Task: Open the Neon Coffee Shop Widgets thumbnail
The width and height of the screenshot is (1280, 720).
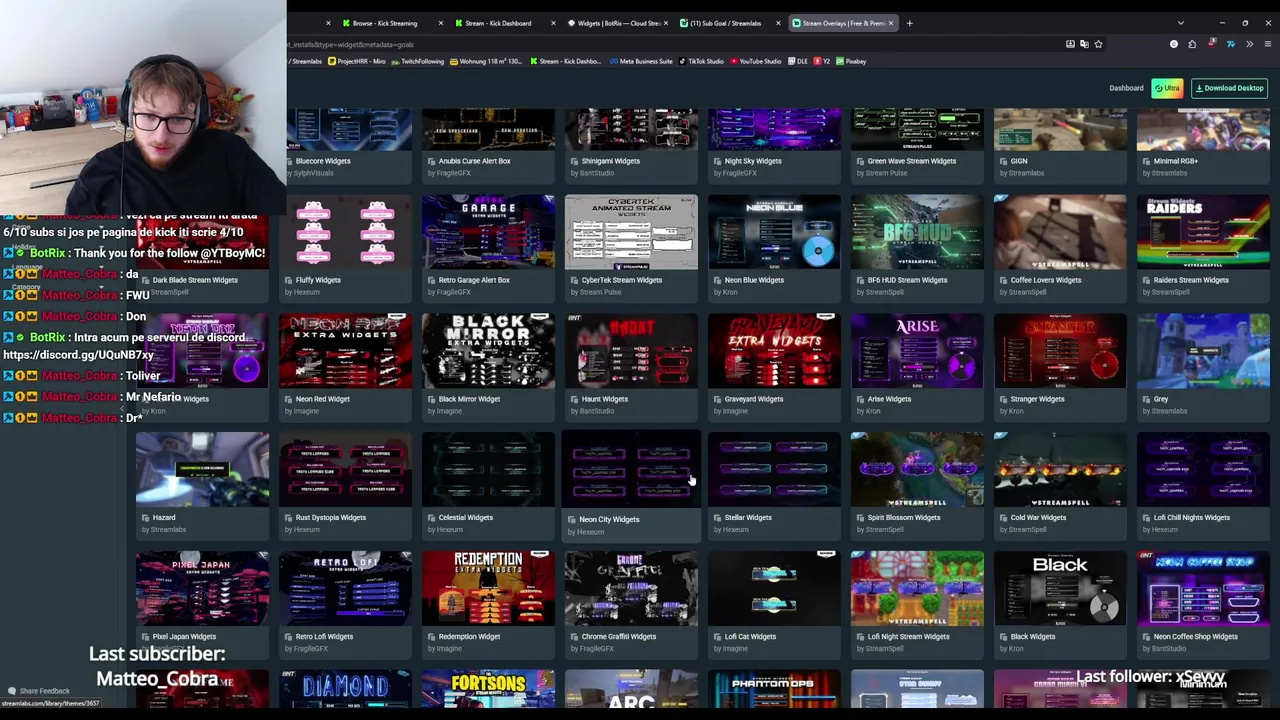Action: pos(1203,589)
